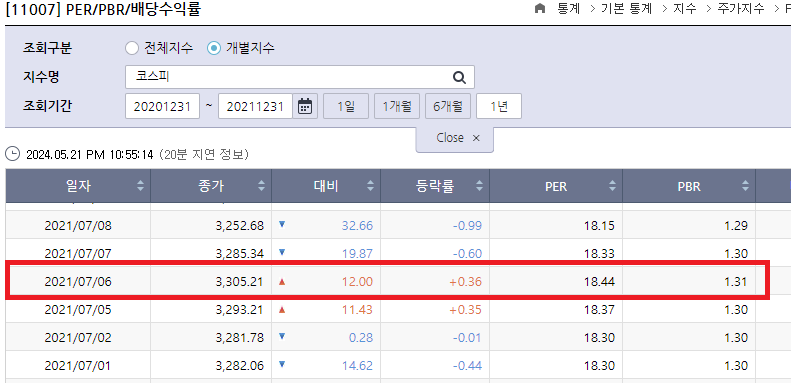
Task: Set period with the 1년 button
Action: pos(499,106)
